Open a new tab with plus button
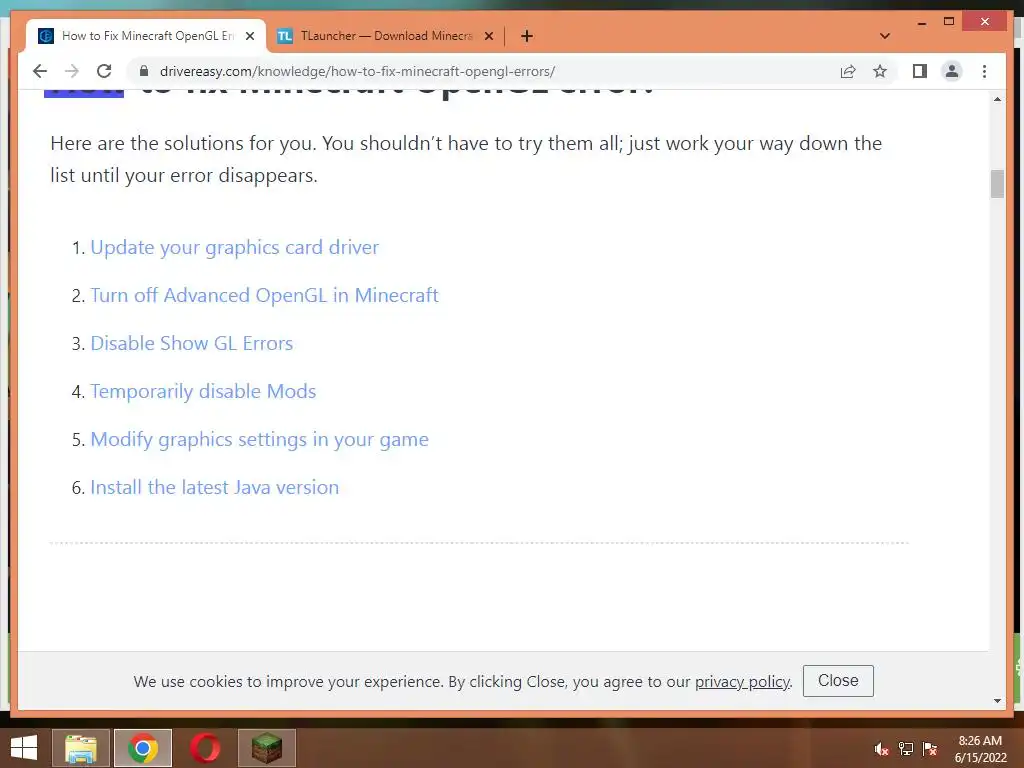The width and height of the screenshot is (1024, 768). coord(527,36)
